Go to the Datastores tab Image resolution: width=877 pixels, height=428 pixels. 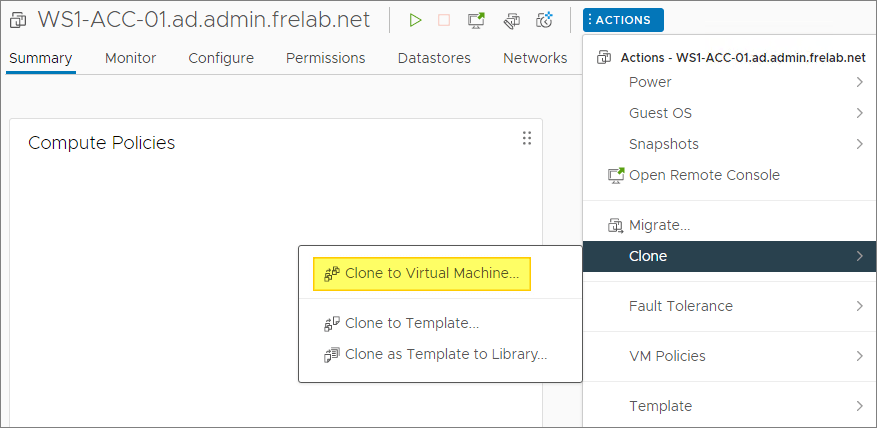[x=434, y=58]
